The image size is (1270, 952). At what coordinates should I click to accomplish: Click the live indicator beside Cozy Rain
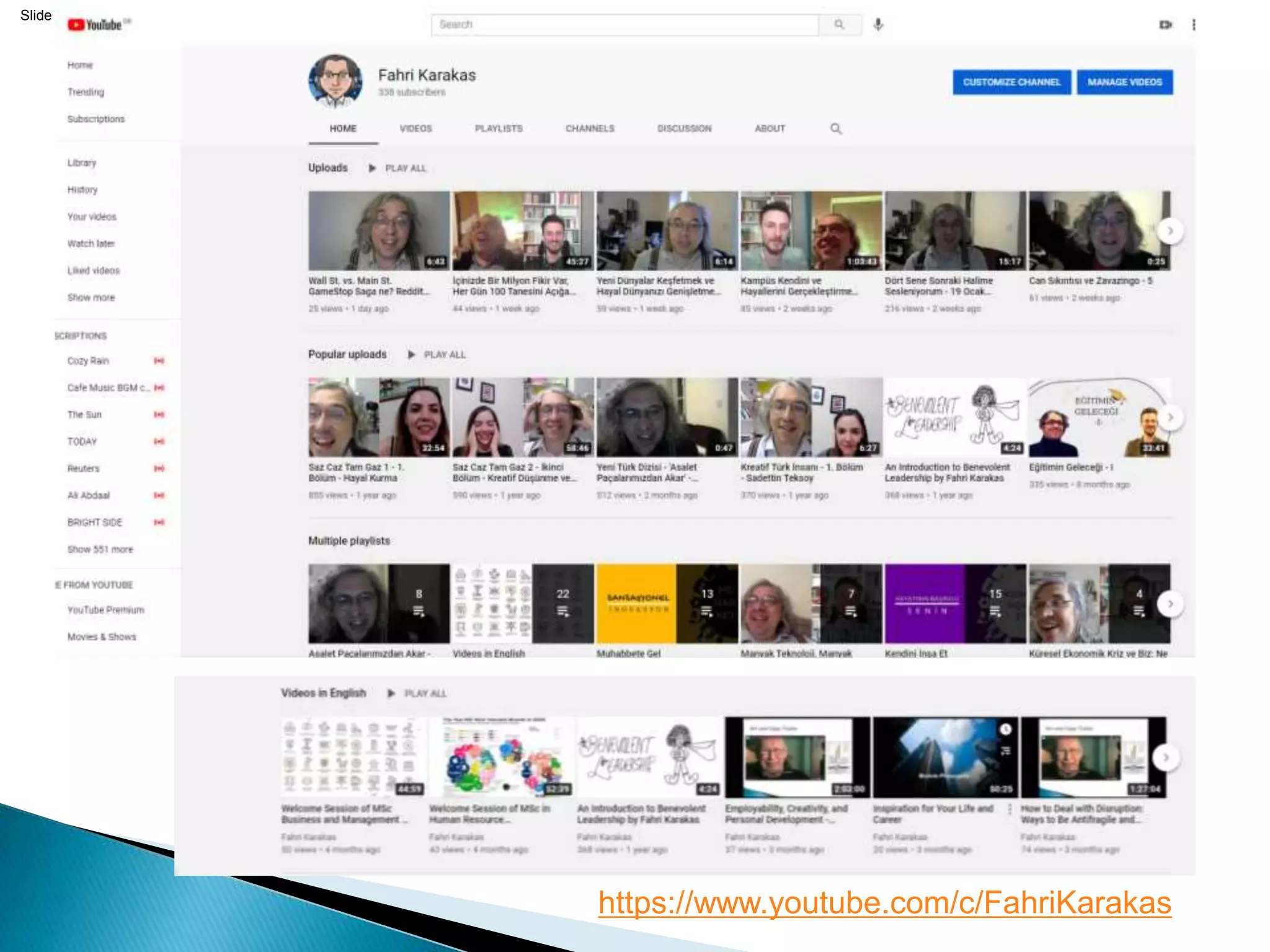coord(159,361)
